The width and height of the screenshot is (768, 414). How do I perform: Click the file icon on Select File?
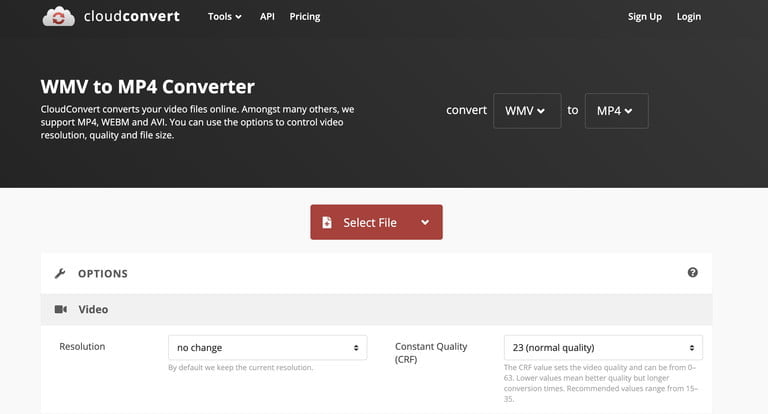pos(327,222)
